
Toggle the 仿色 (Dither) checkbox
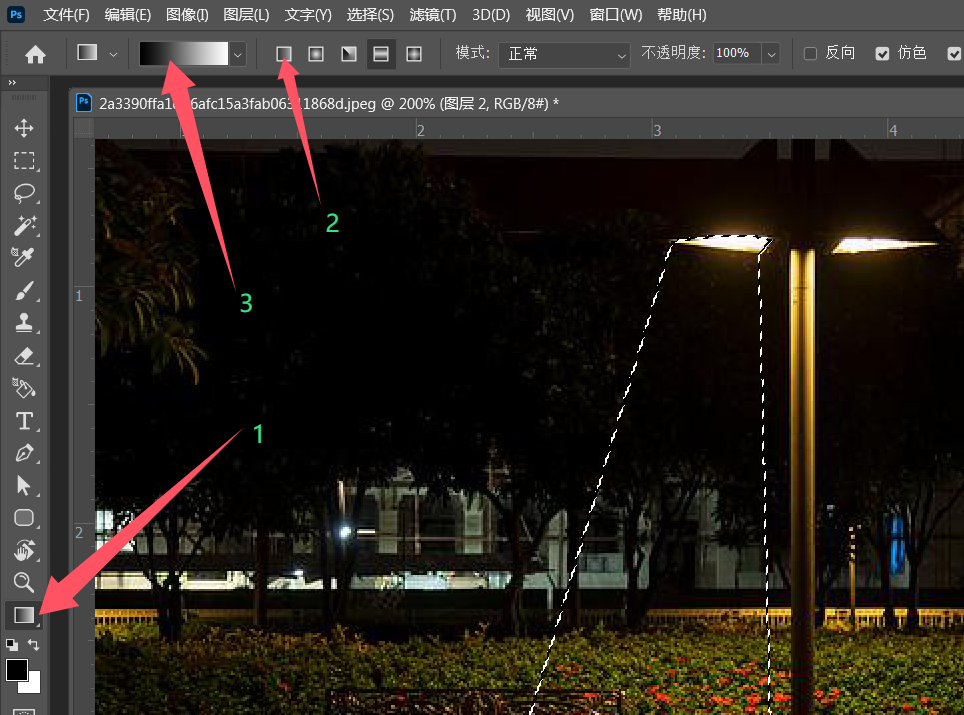882,54
